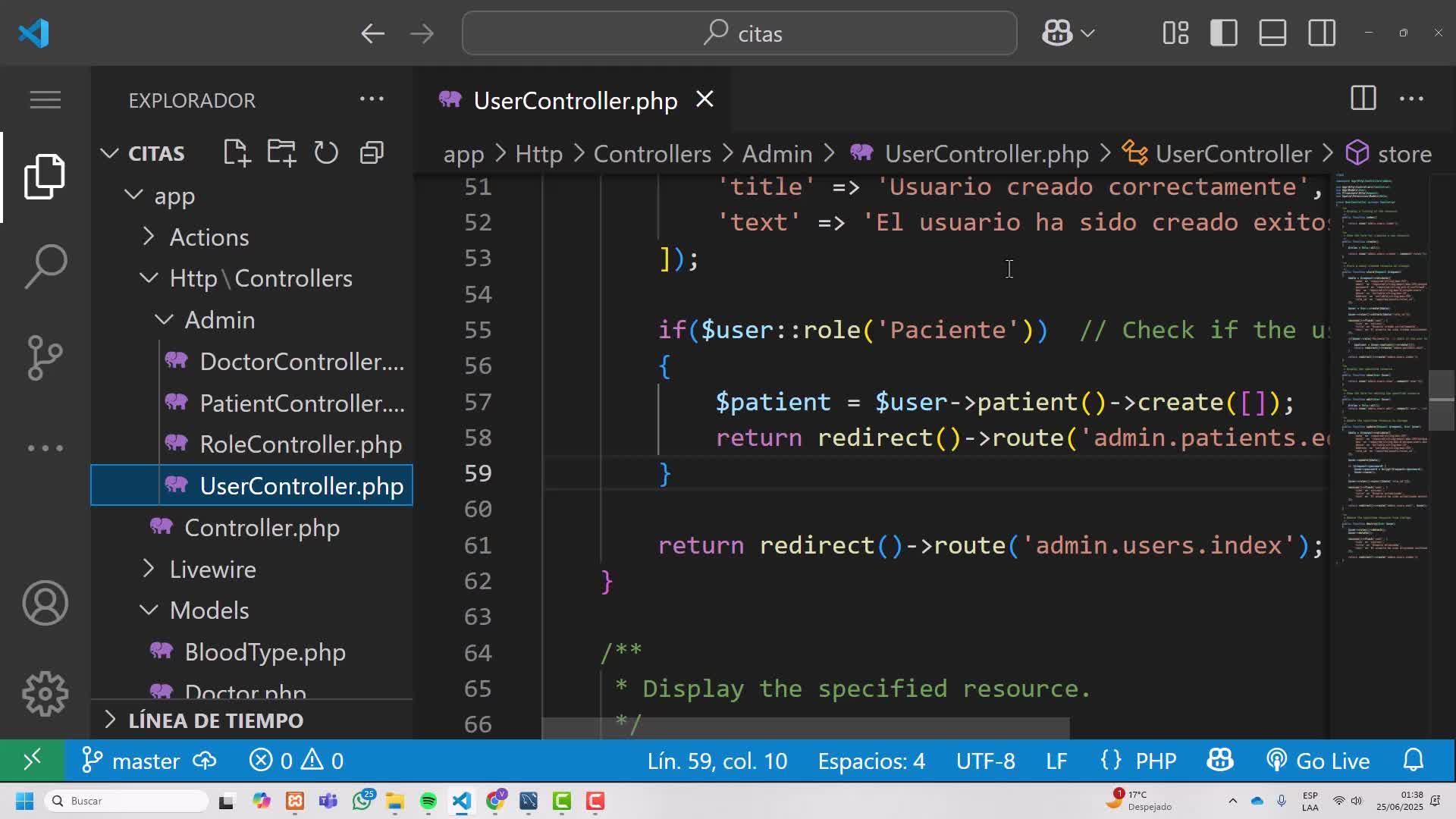Image resolution: width=1456 pixels, height=819 pixels.
Task: Start Go Live server
Action: pos(1318,761)
